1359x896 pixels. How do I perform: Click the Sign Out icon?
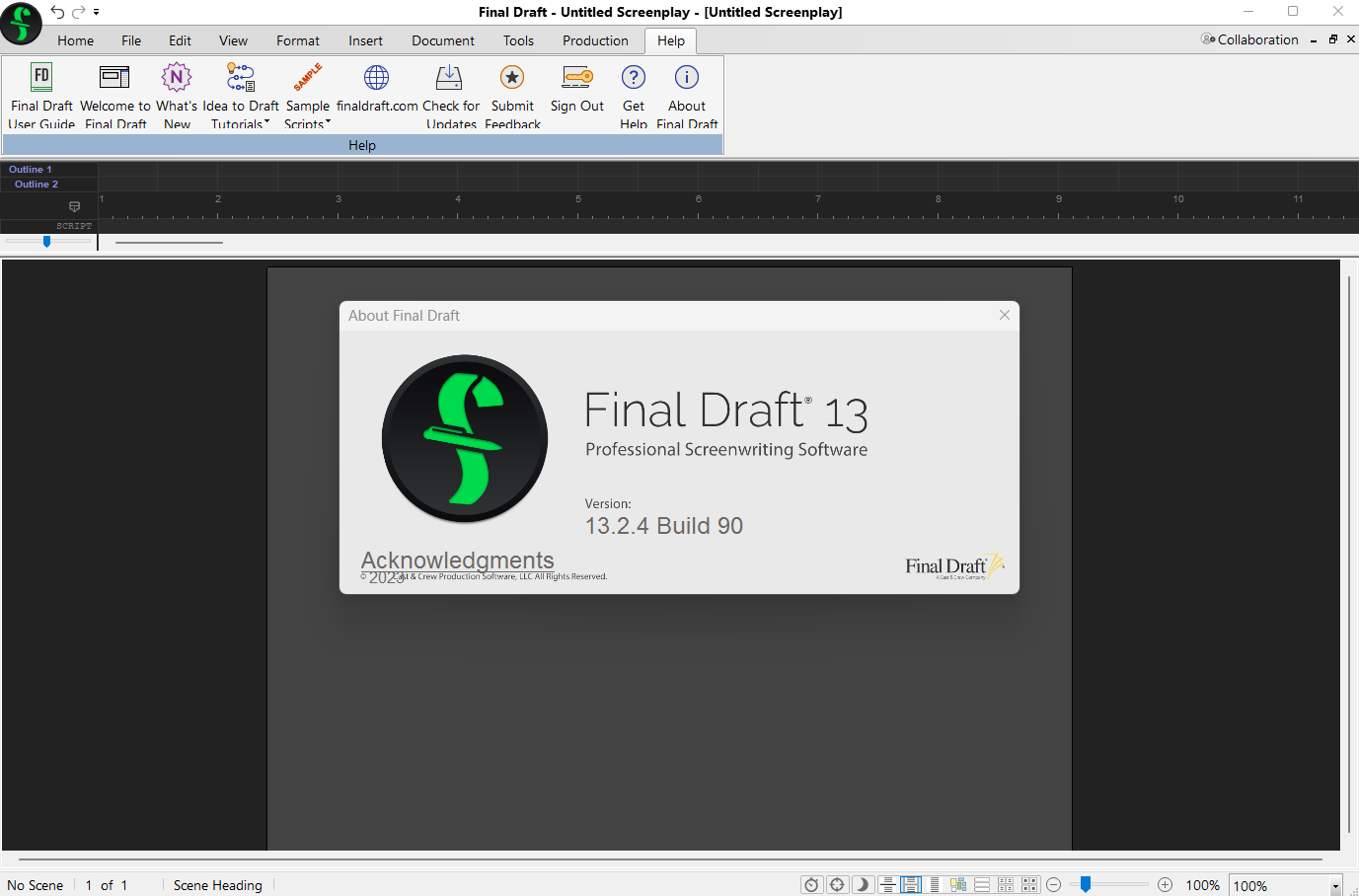point(577,77)
